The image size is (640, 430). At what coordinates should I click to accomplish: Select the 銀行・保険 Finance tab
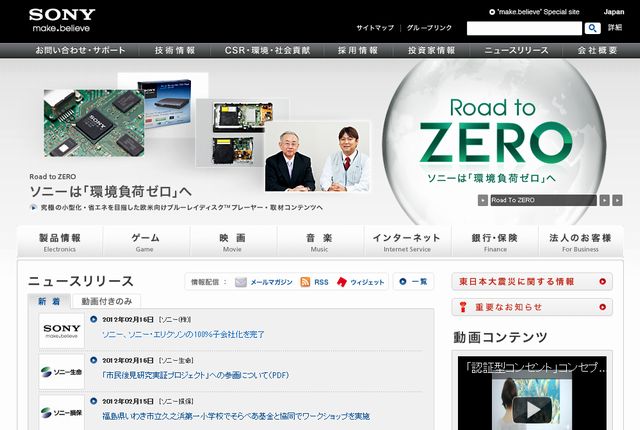(x=495, y=242)
